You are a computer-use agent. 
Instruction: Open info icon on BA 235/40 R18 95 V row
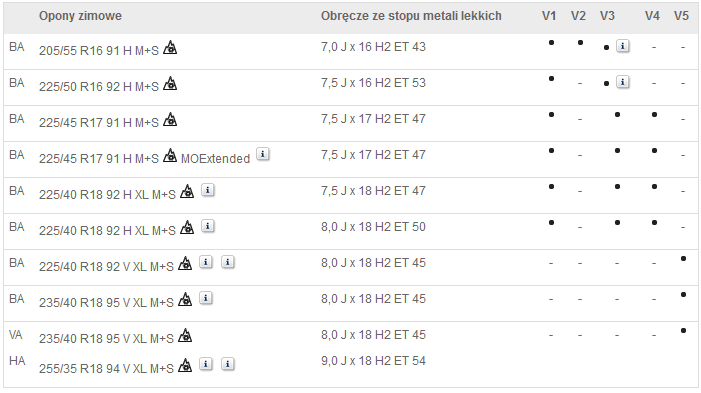coord(206,298)
